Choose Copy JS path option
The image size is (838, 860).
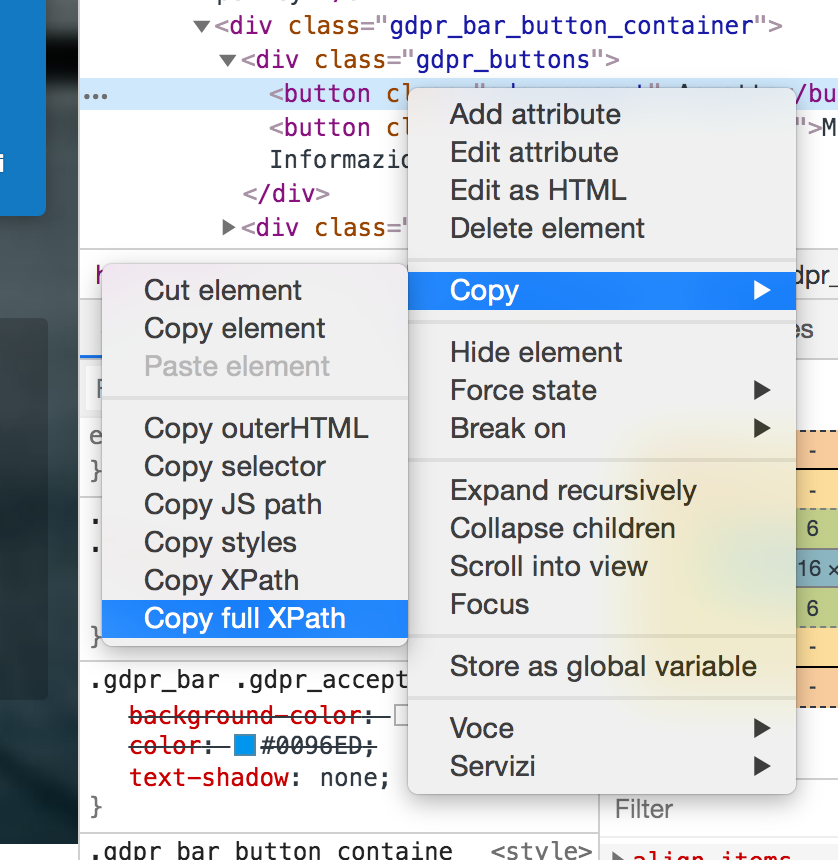tap(255, 505)
